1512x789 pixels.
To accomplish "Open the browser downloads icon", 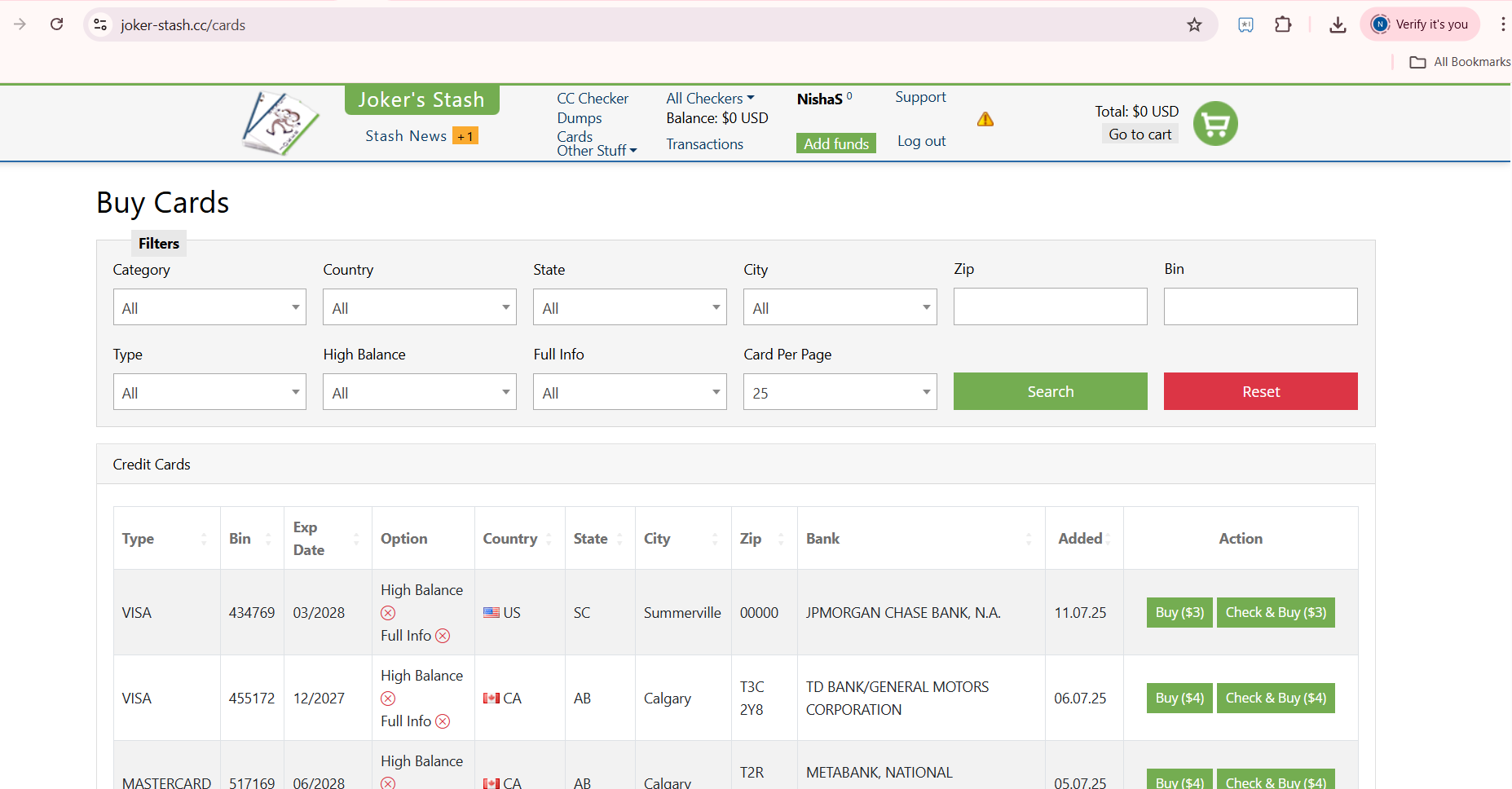I will (x=1338, y=24).
